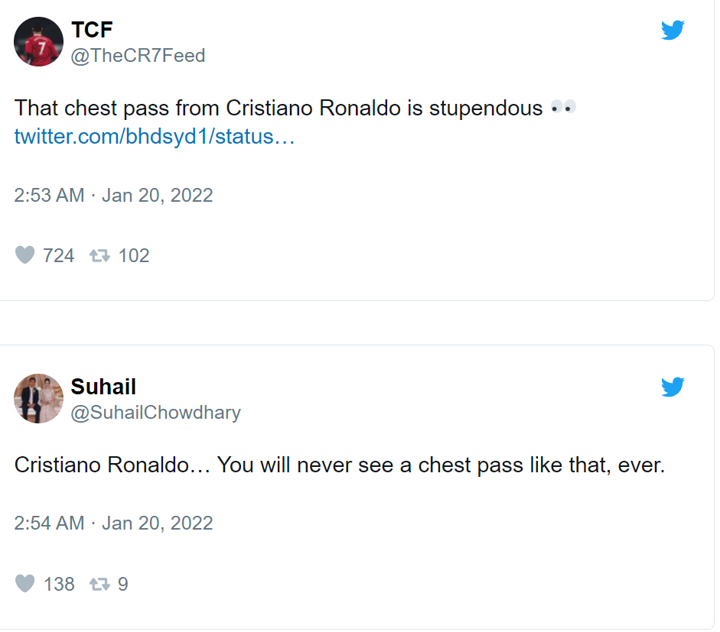
Task: Like Suhail's tweet via heart icon
Action: click(x=25, y=583)
